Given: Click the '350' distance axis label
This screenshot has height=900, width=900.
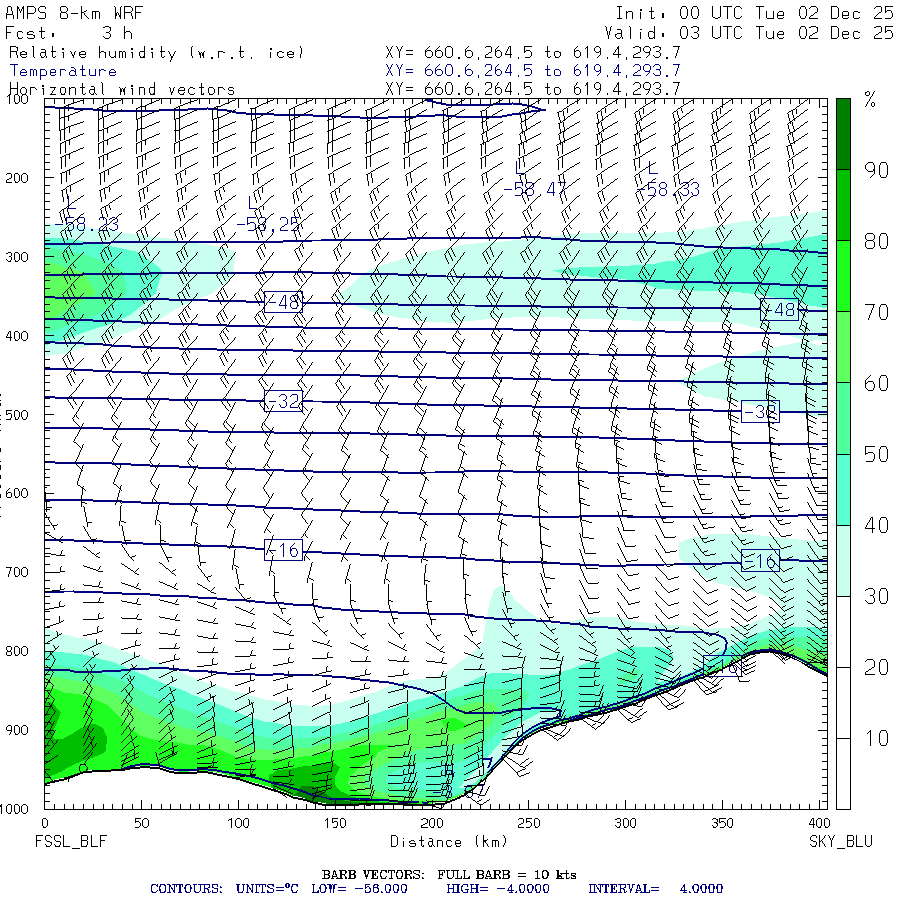Looking at the screenshot, I should (722, 824).
